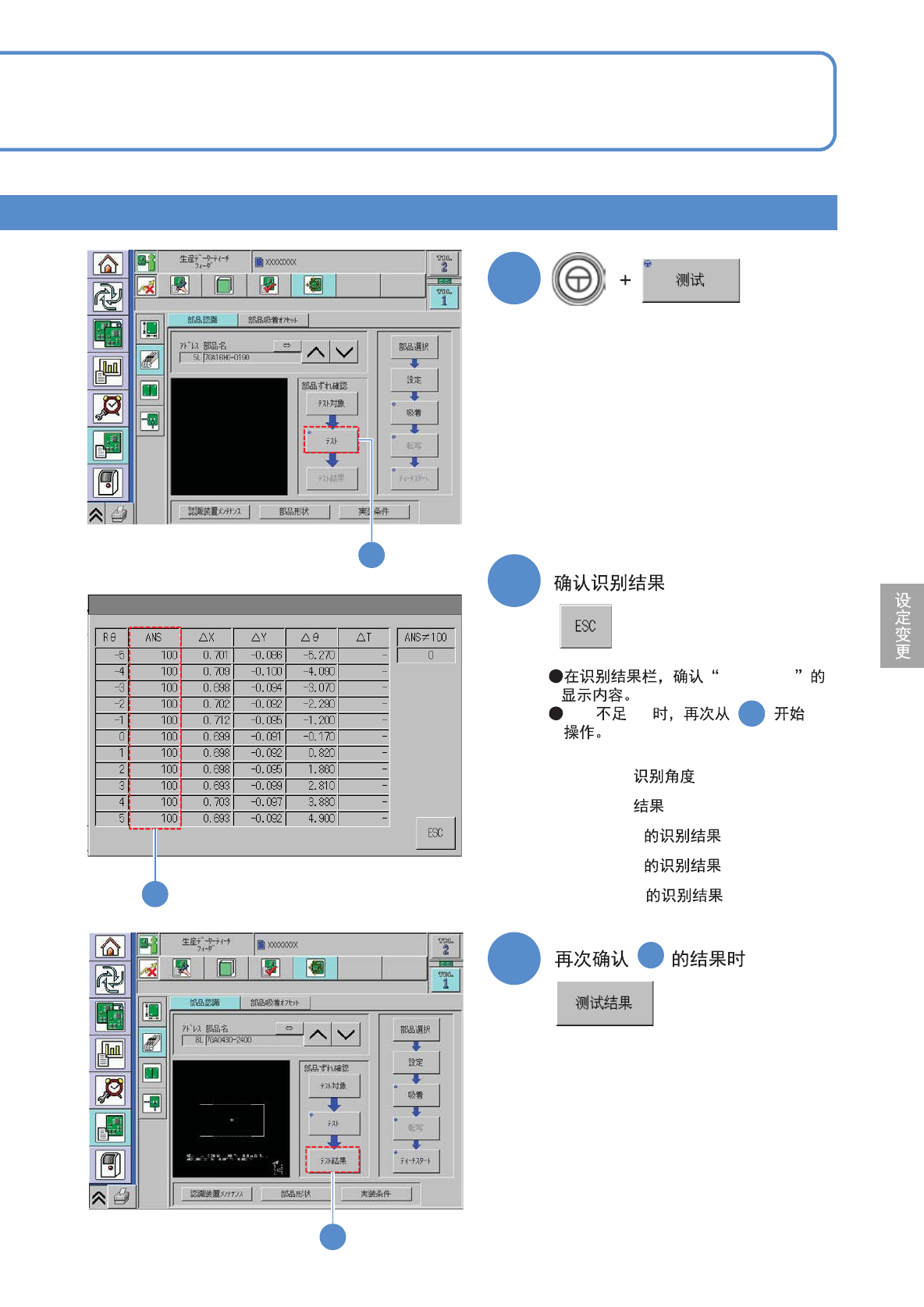Click dimension measurement icon in top screen (7GA16H0-0190)

[x=150, y=329]
